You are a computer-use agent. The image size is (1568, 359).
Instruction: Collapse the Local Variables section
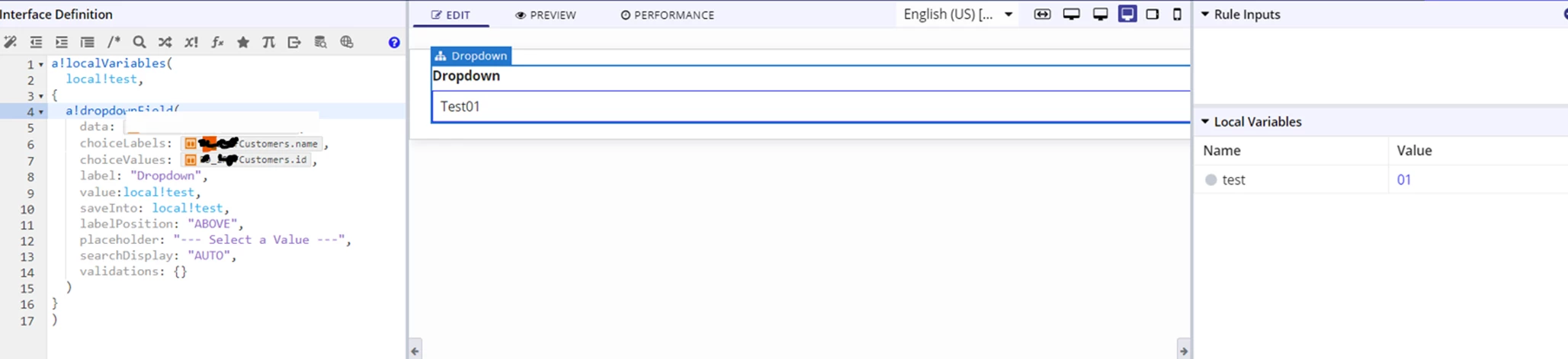tap(1205, 122)
